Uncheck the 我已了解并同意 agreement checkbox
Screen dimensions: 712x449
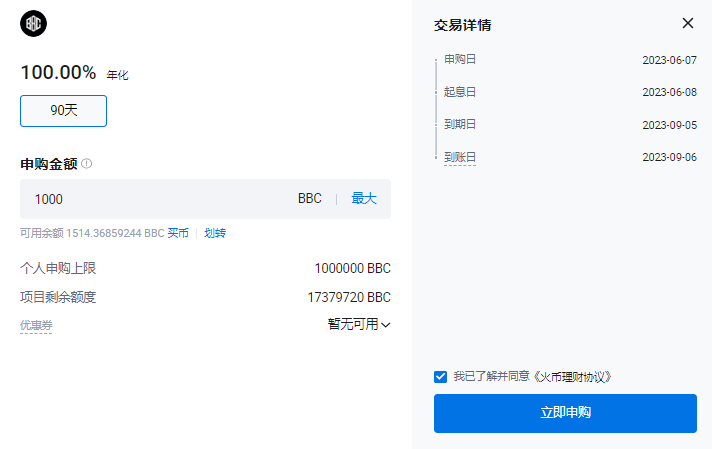pyautogui.click(x=441, y=377)
